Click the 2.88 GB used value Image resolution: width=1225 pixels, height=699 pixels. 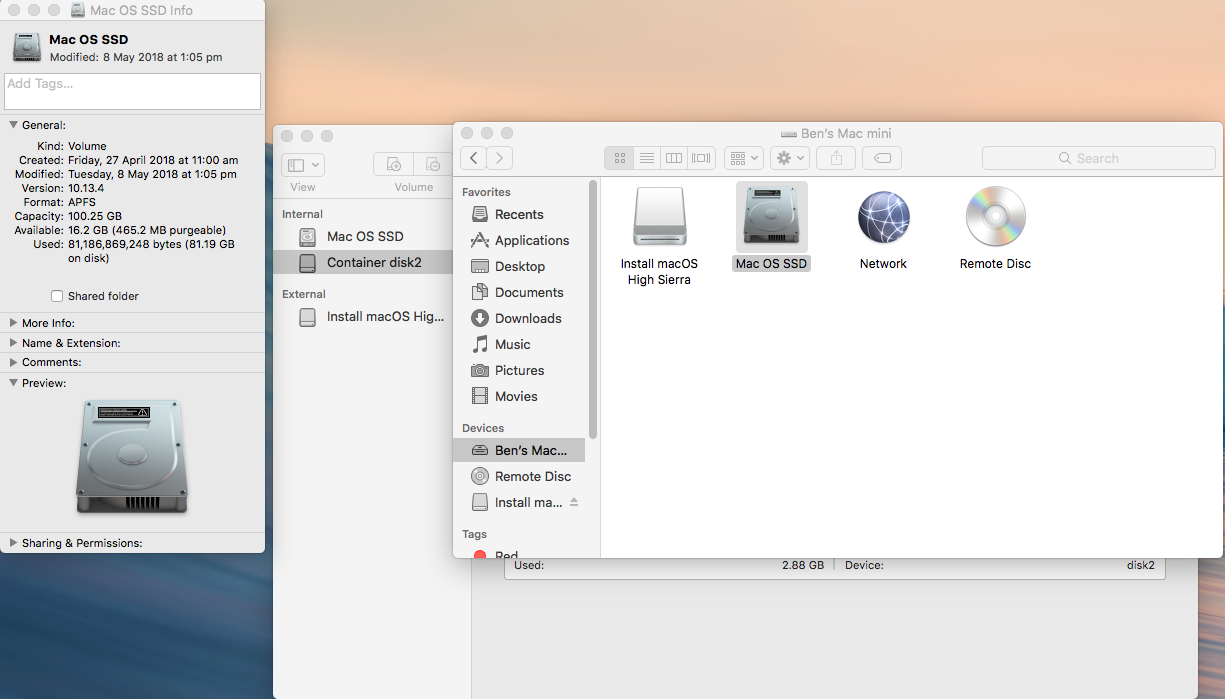803,565
